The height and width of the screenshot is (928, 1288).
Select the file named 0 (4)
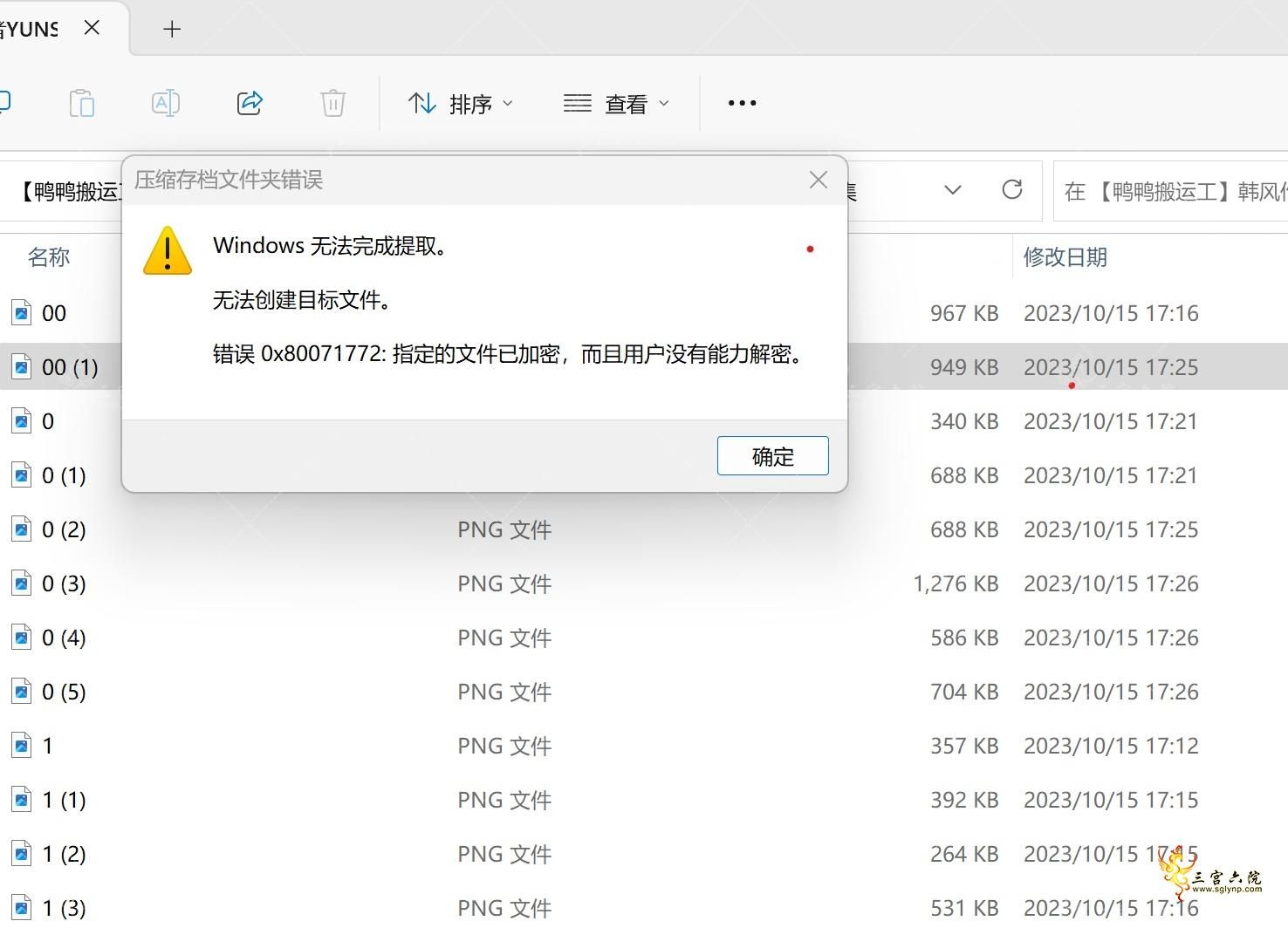tap(64, 638)
